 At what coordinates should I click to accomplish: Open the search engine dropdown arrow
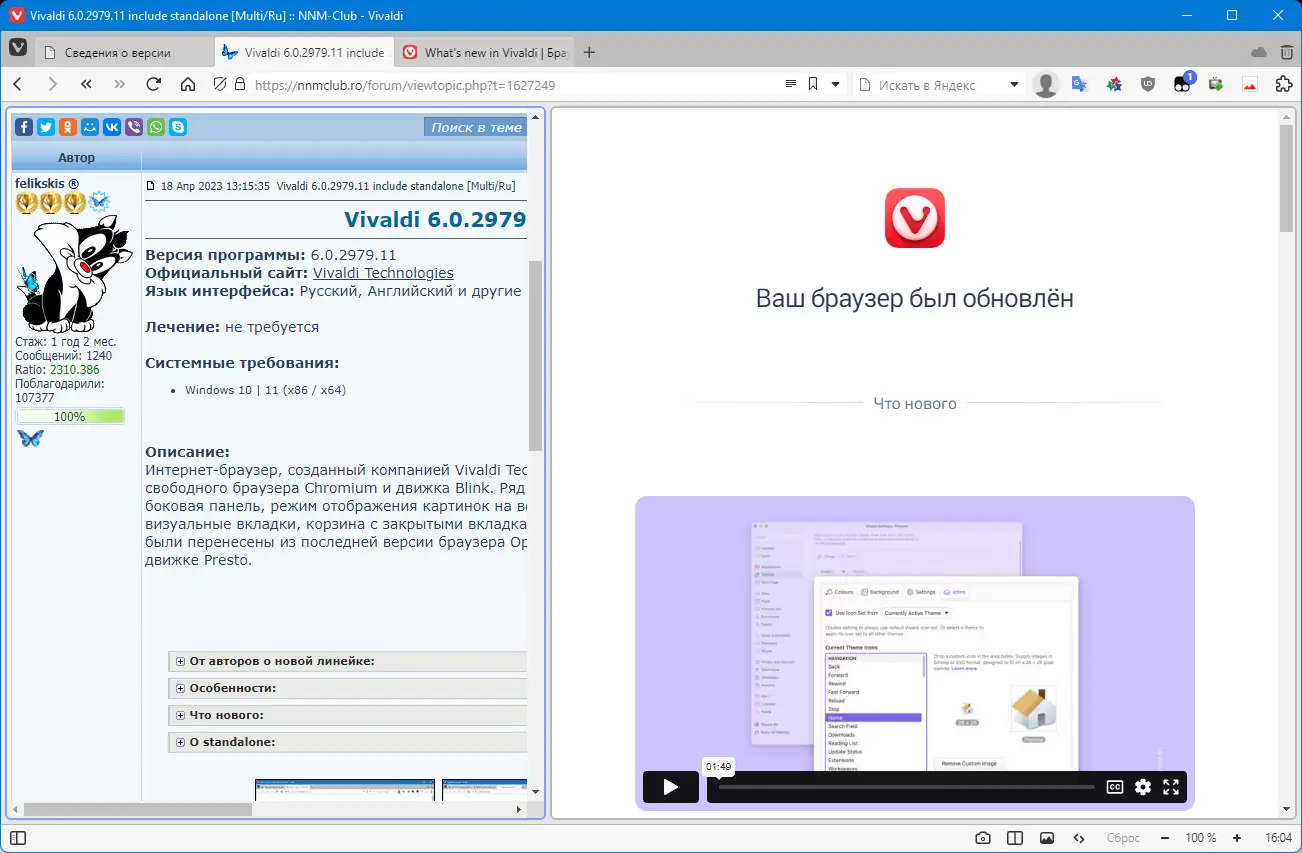(x=1014, y=85)
